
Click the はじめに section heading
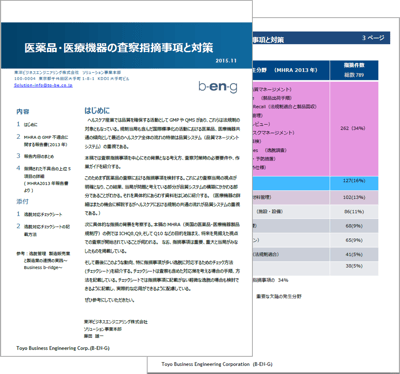(x=97, y=111)
